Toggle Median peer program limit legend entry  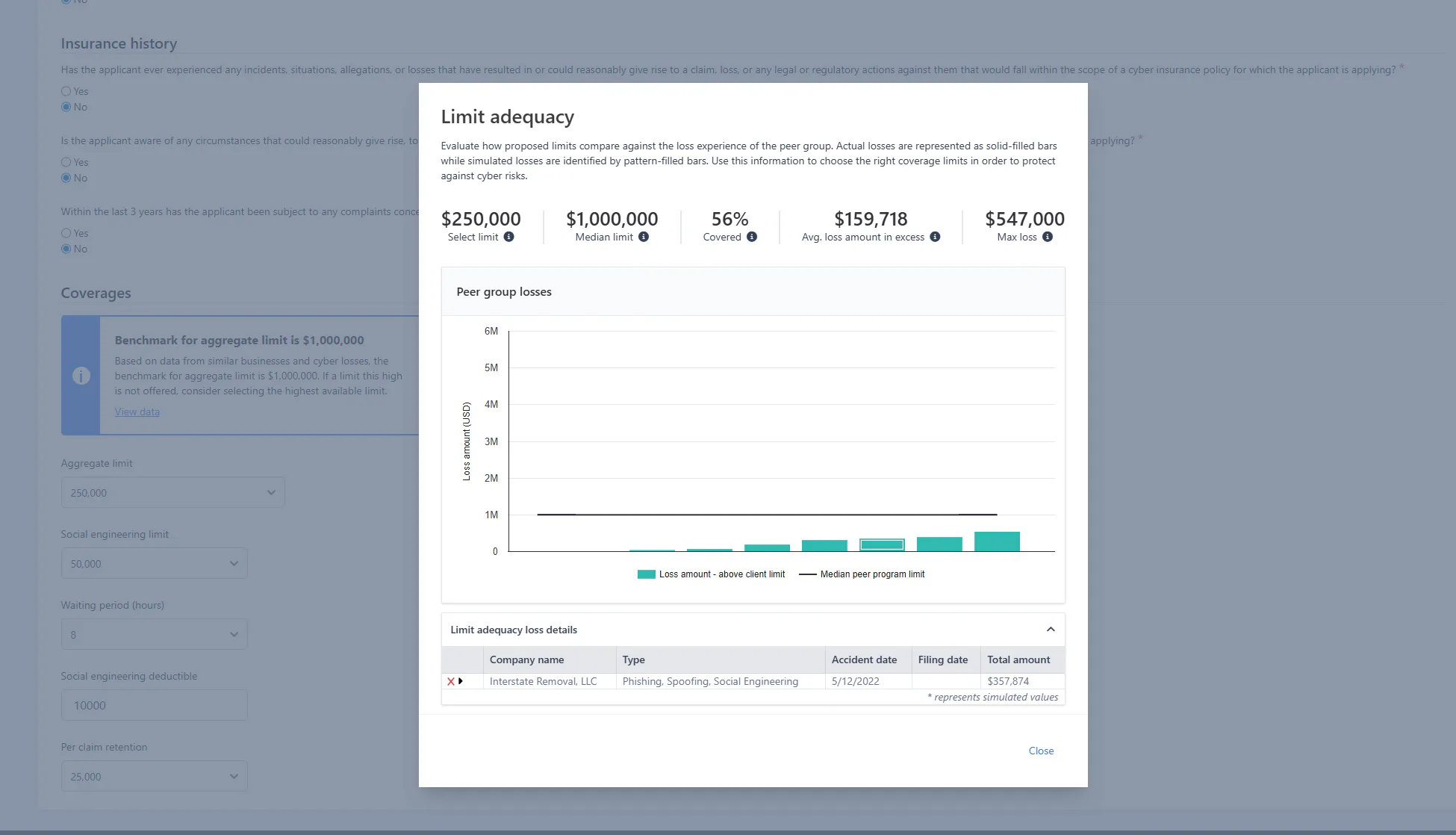862,574
